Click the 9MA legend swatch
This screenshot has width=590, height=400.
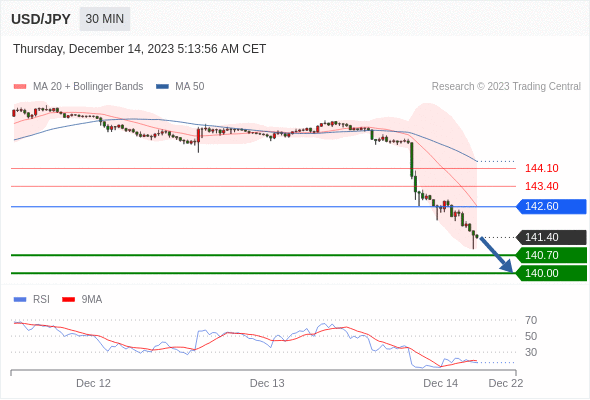pyautogui.click(x=68, y=300)
